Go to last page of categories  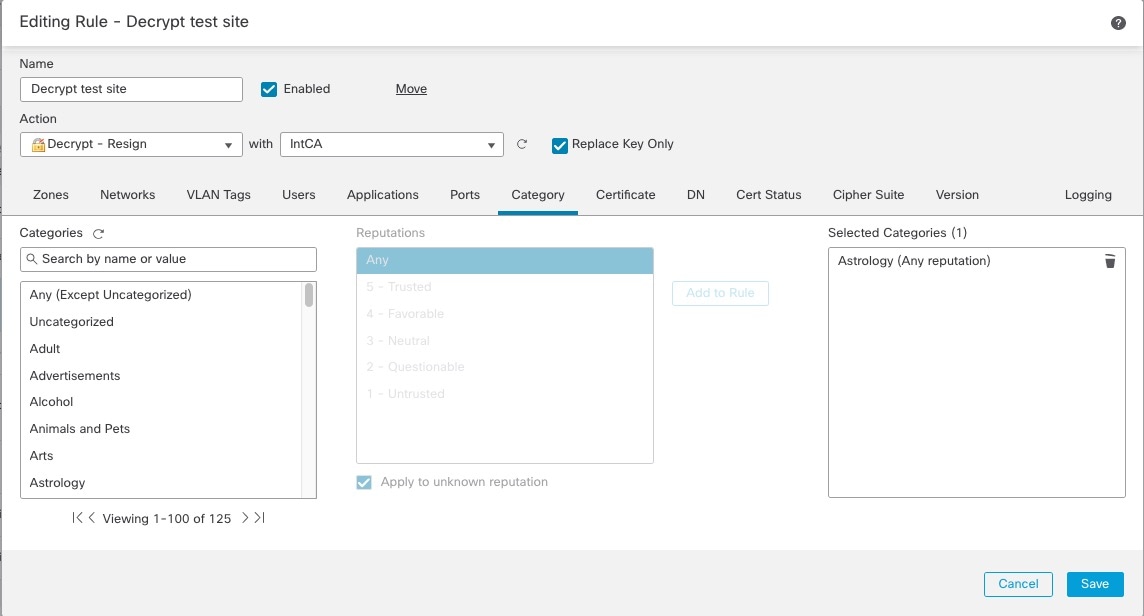pos(260,517)
